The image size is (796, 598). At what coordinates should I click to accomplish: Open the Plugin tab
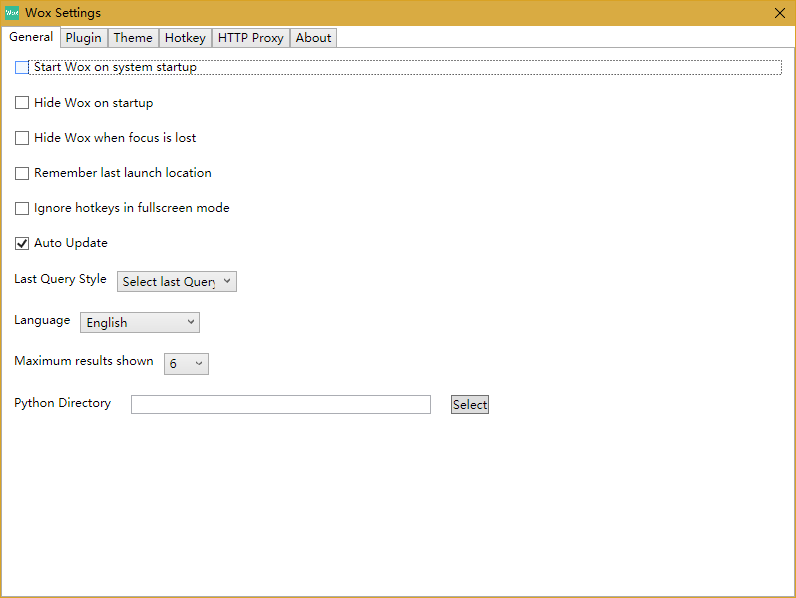point(84,38)
